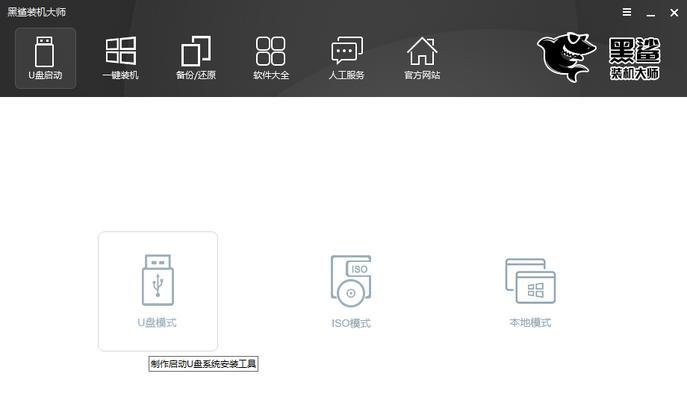Image resolution: width=687 pixels, height=400 pixels.
Task: Switch to 一键装机 tab
Action: 120,58
